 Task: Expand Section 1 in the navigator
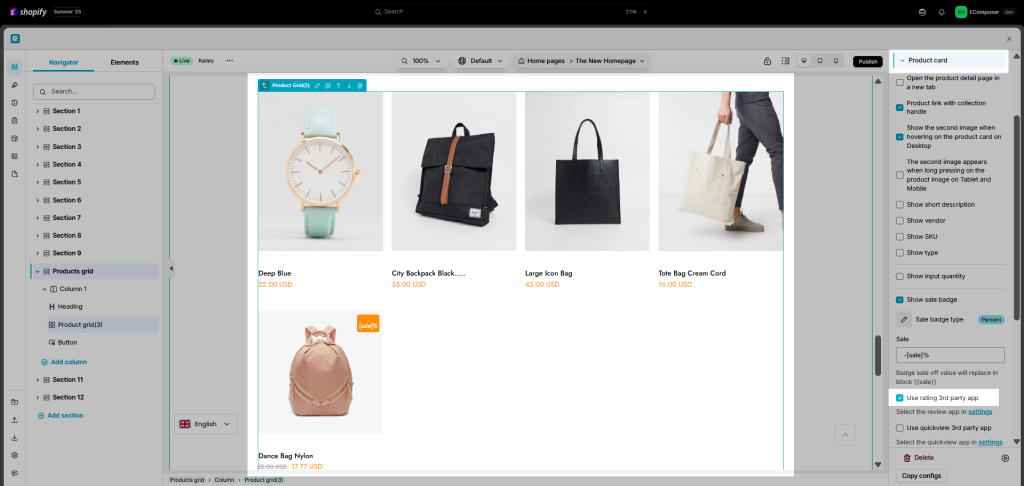pos(38,111)
